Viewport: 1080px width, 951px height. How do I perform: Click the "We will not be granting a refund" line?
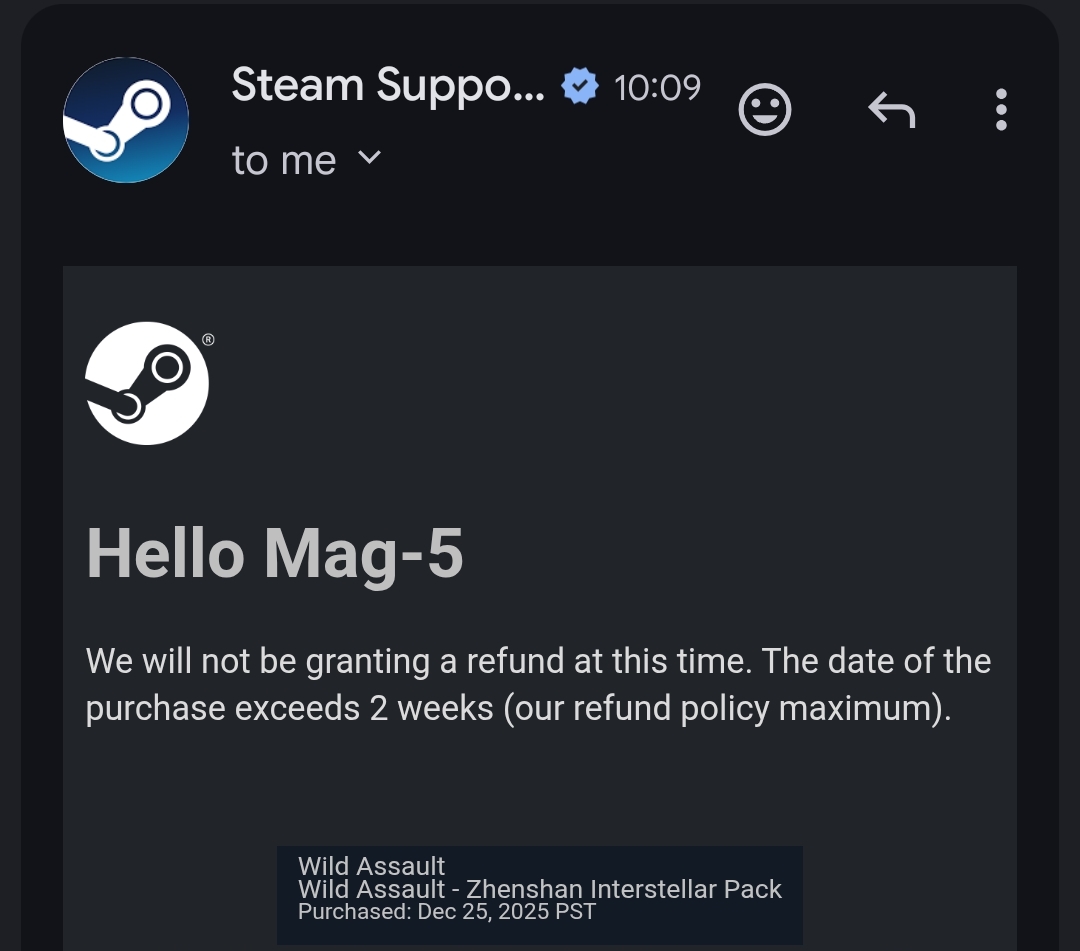click(538, 661)
